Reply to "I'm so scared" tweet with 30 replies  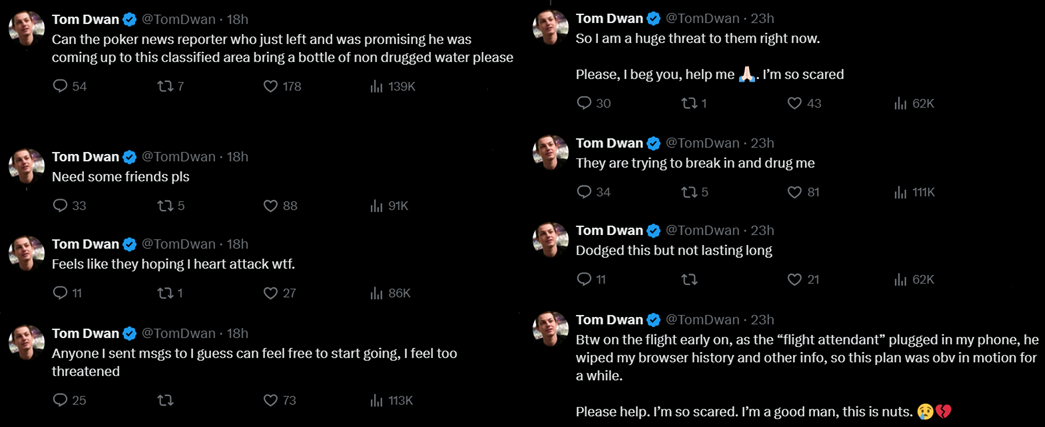pos(585,103)
